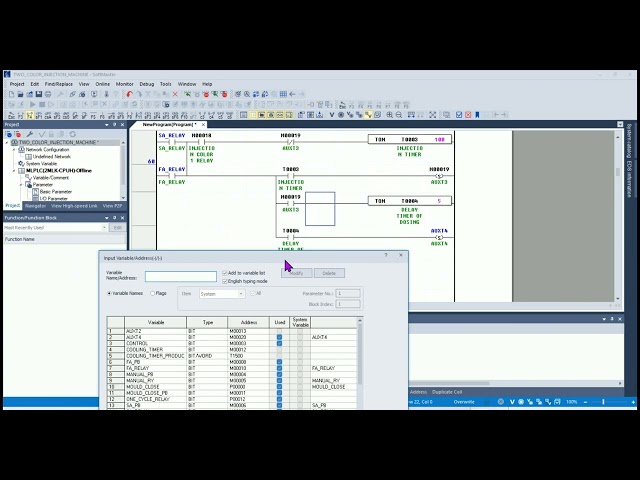Click the Play run toolbar icon
The image size is (640, 480).
point(32,105)
